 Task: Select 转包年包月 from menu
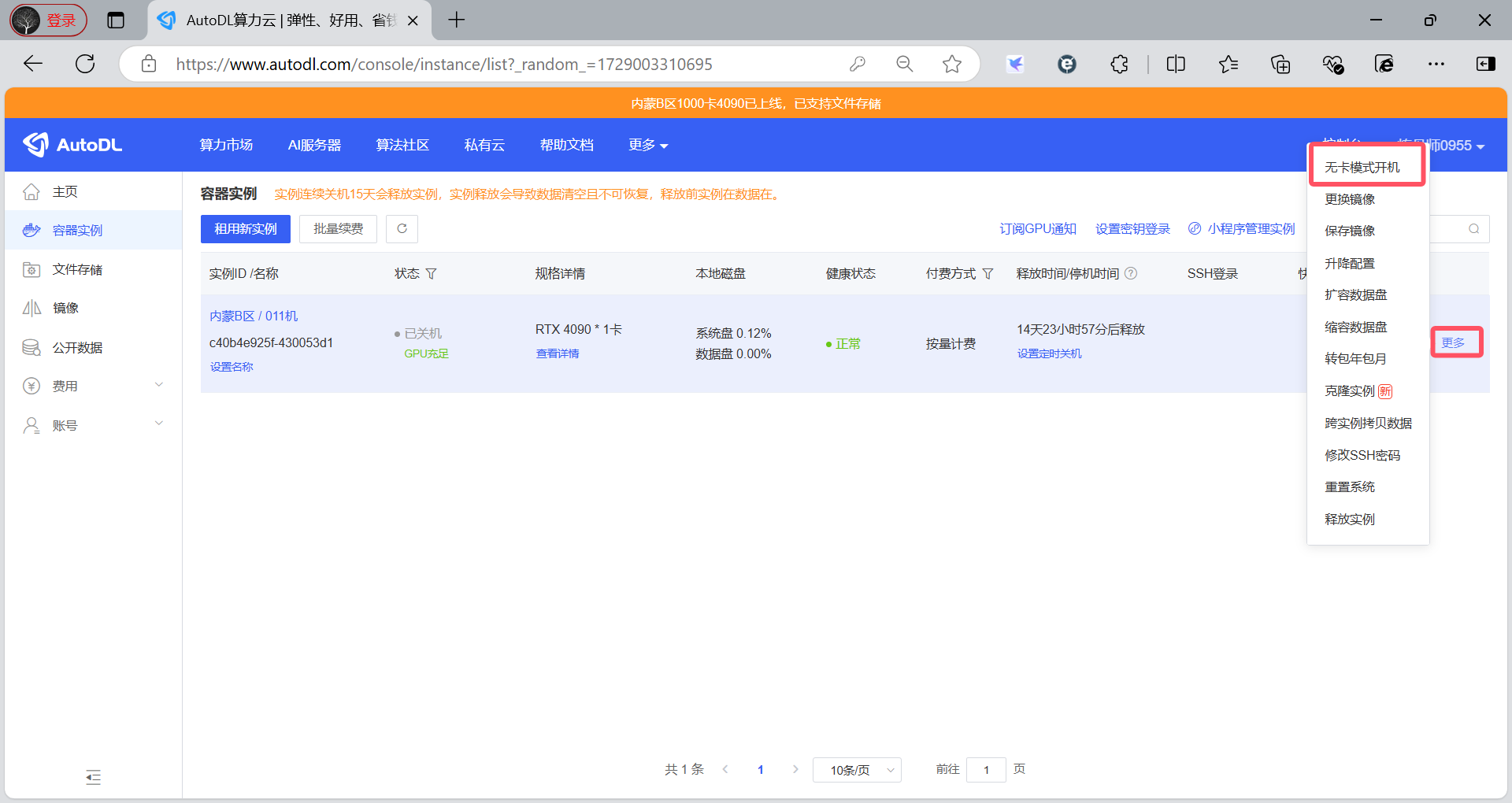(x=1356, y=358)
